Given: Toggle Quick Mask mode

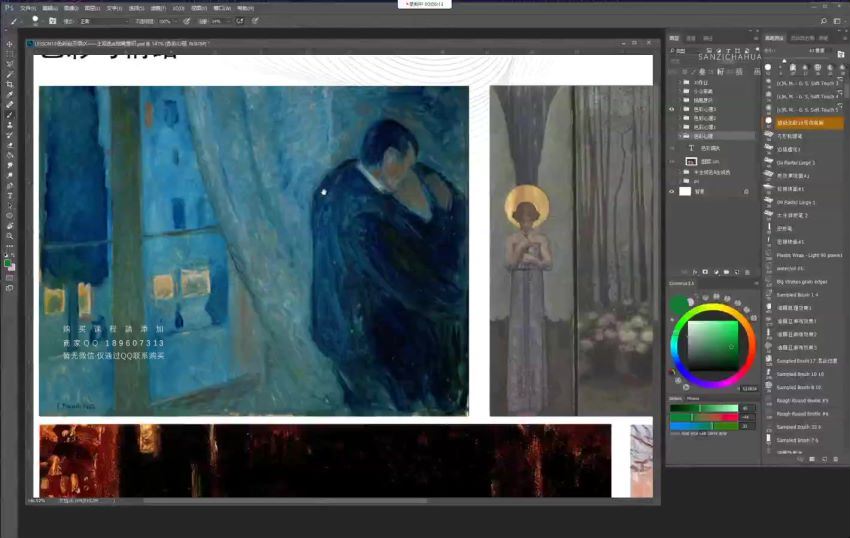Looking at the screenshot, I should pos(9,278).
